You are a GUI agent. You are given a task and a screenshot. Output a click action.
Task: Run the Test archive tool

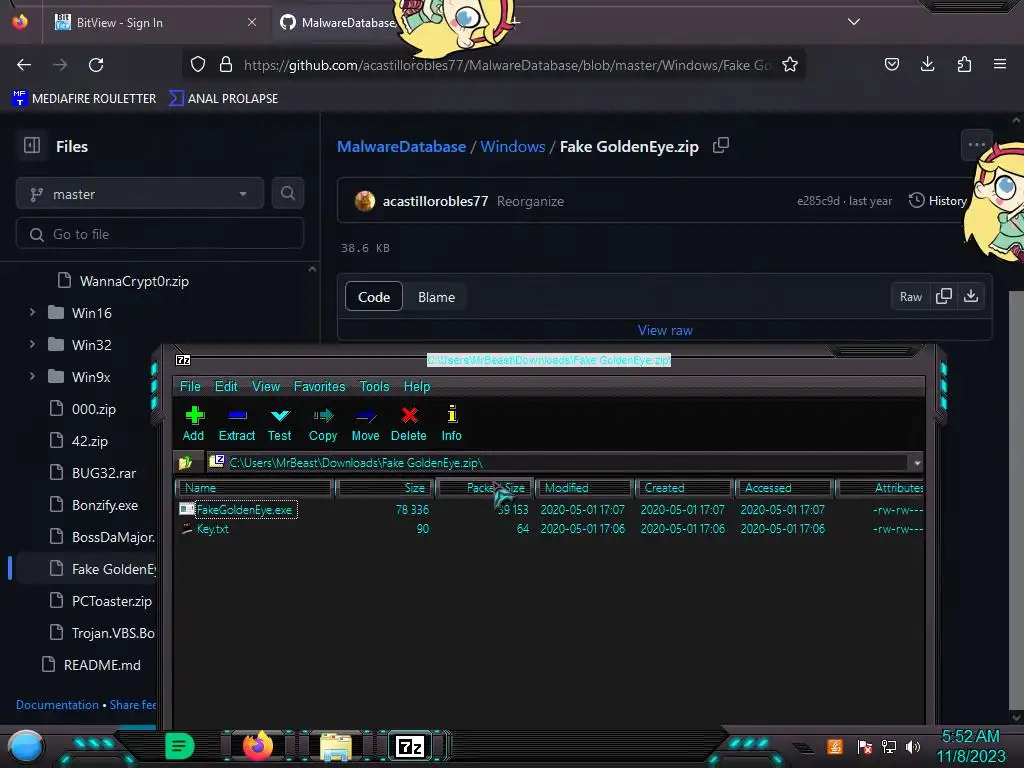[280, 423]
